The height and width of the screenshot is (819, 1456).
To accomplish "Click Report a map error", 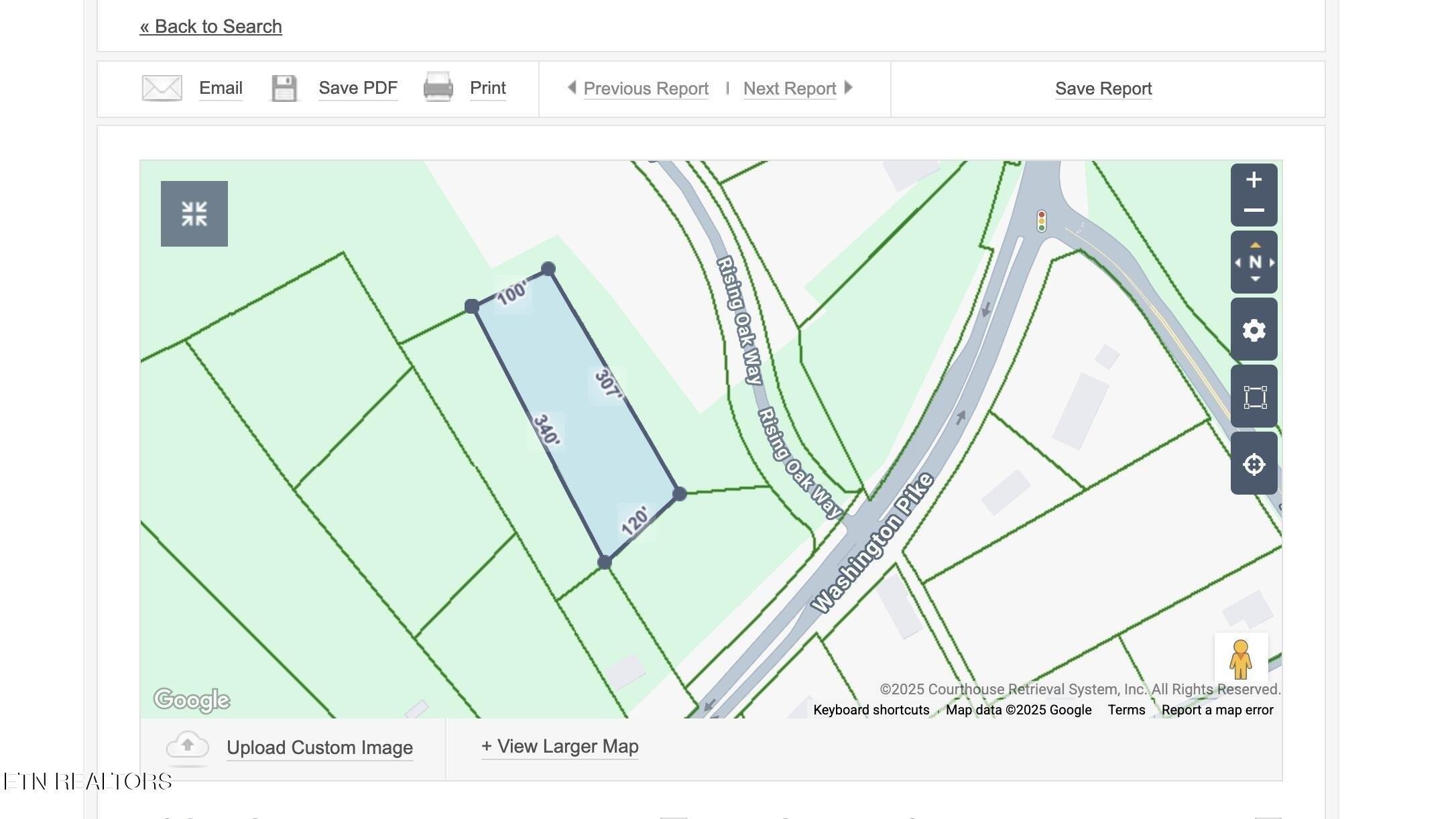I will (1217, 710).
